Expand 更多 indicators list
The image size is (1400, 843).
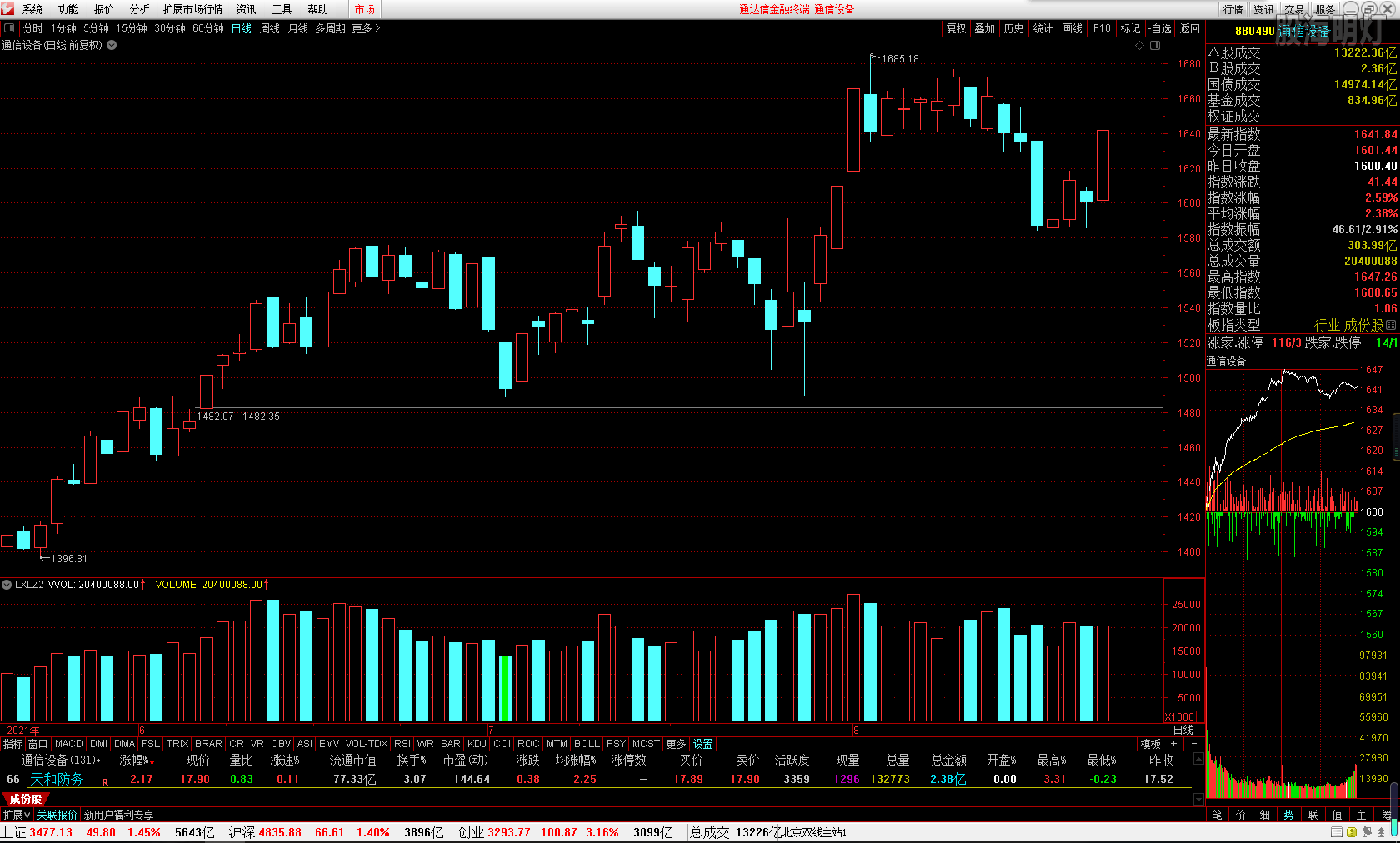[x=676, y=744]
